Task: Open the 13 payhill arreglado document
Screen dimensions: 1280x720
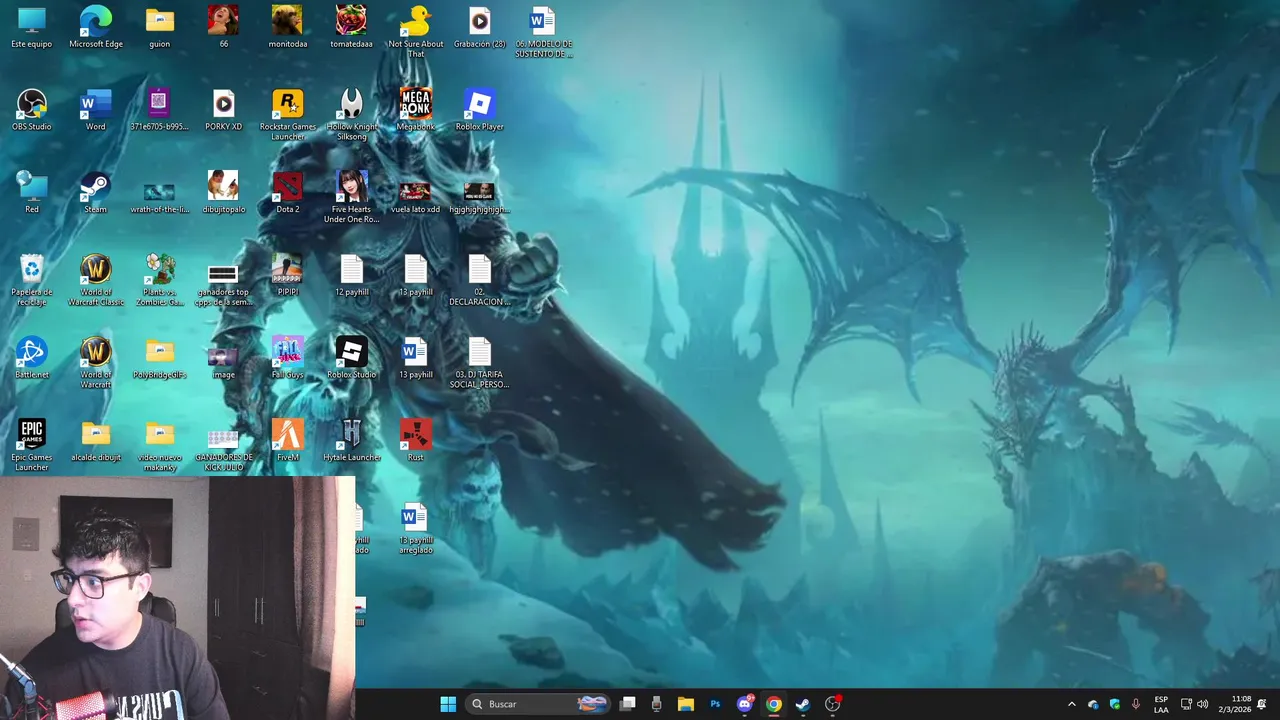Action: click(x=415, y=527)
